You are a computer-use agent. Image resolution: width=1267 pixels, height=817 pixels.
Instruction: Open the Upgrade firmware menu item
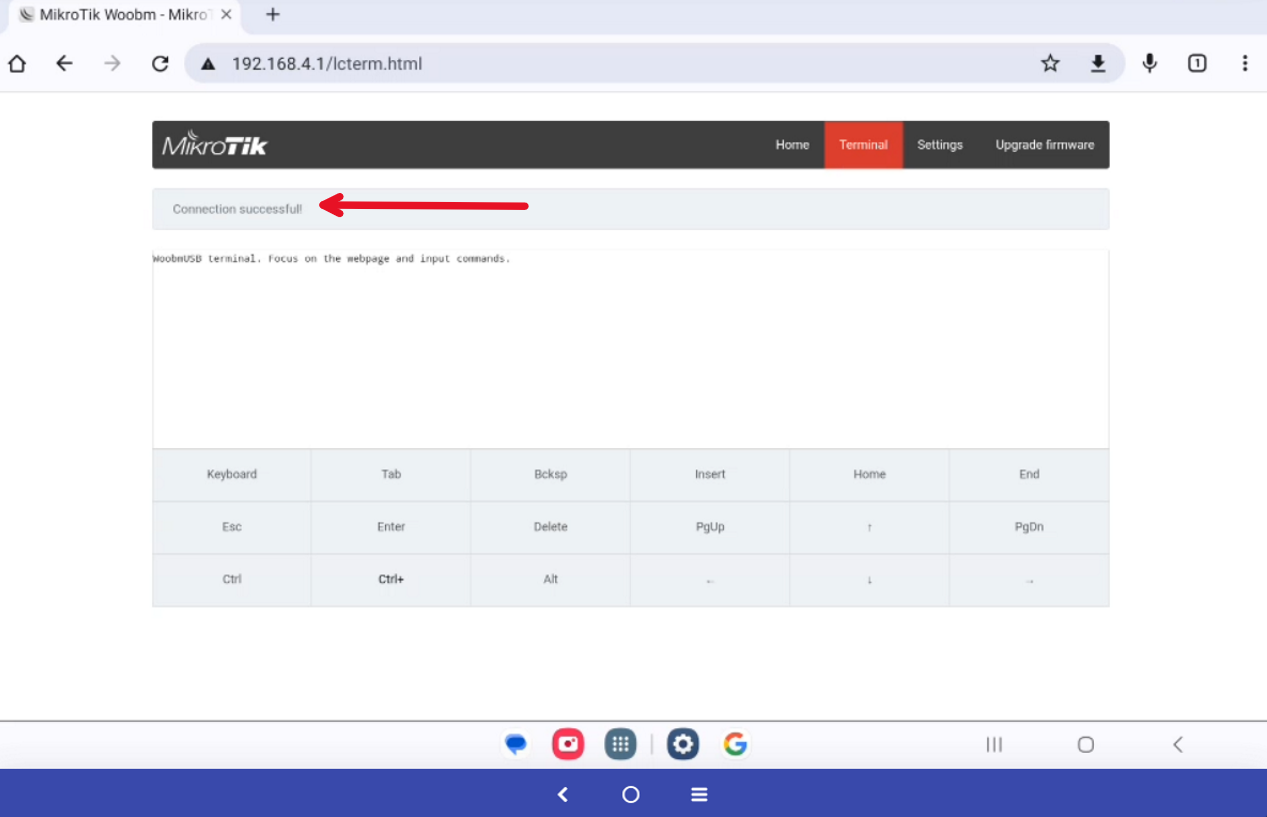pyautogui.click(x=1044, y=145)
